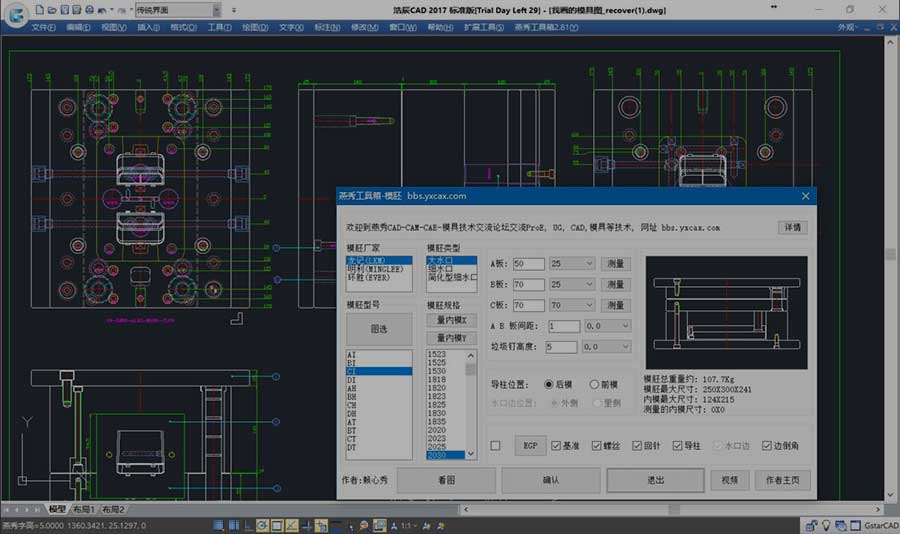The height and width of the screenshot is (534, 900).
Task: Select 明利(MINGLEE) in manufacturer list
Action: (x=377, y=268)
